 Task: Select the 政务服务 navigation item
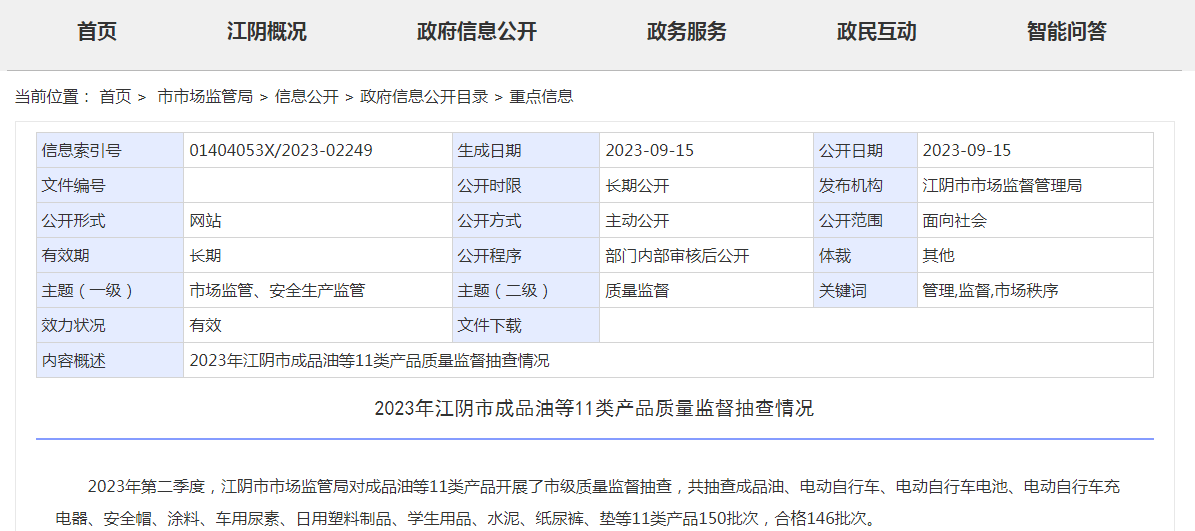tap(686, 32)
